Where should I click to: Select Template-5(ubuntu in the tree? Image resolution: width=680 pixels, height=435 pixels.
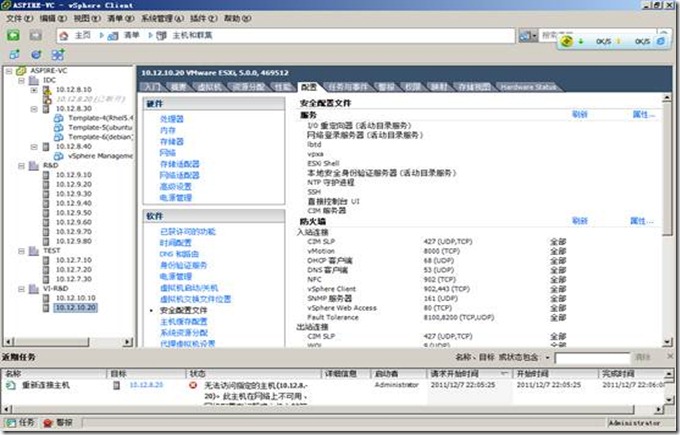pyautogui.click(x=100, y=128)
